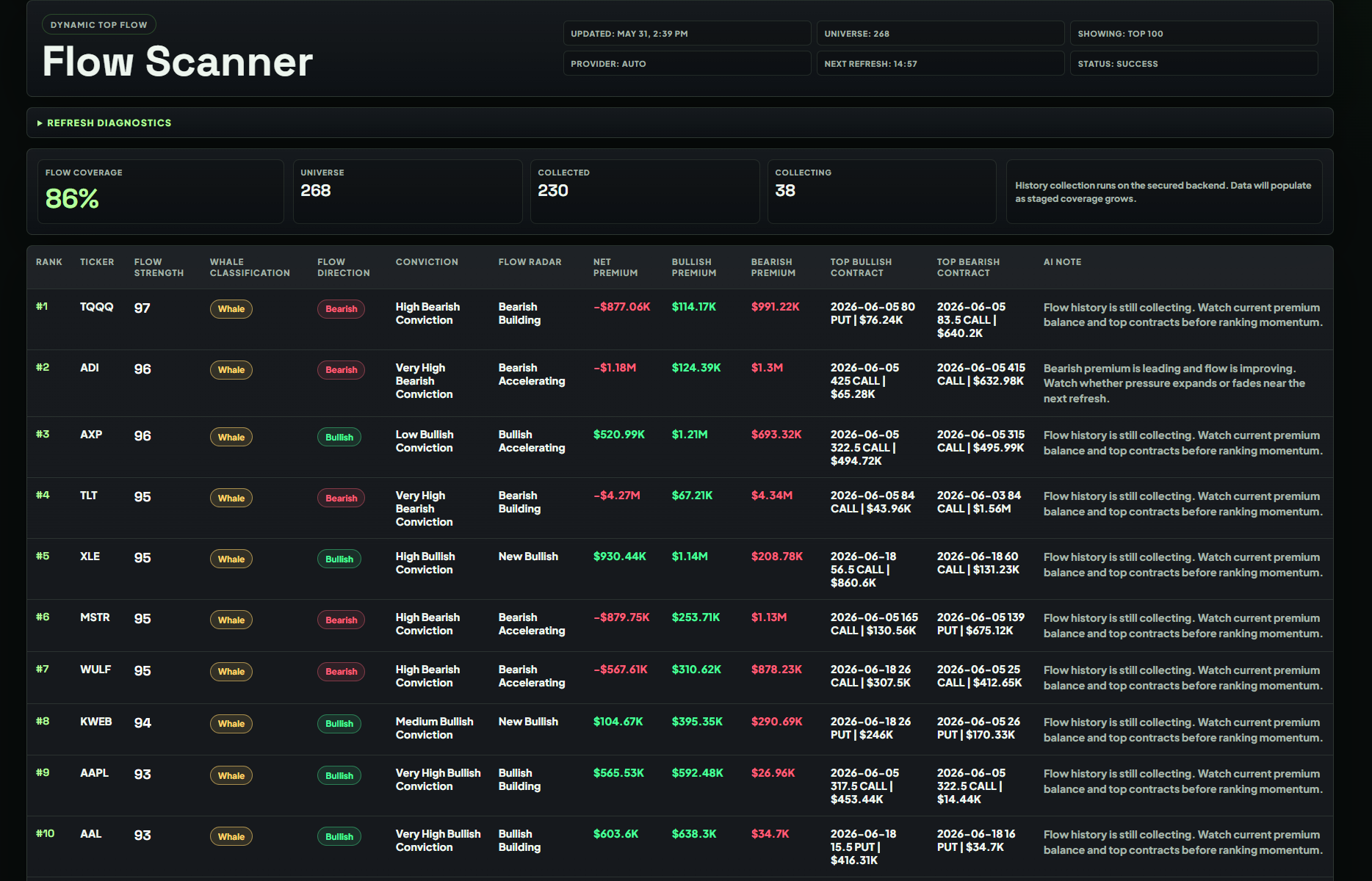Click the Whale badge in AAPL row

click(x=231, y=775)
